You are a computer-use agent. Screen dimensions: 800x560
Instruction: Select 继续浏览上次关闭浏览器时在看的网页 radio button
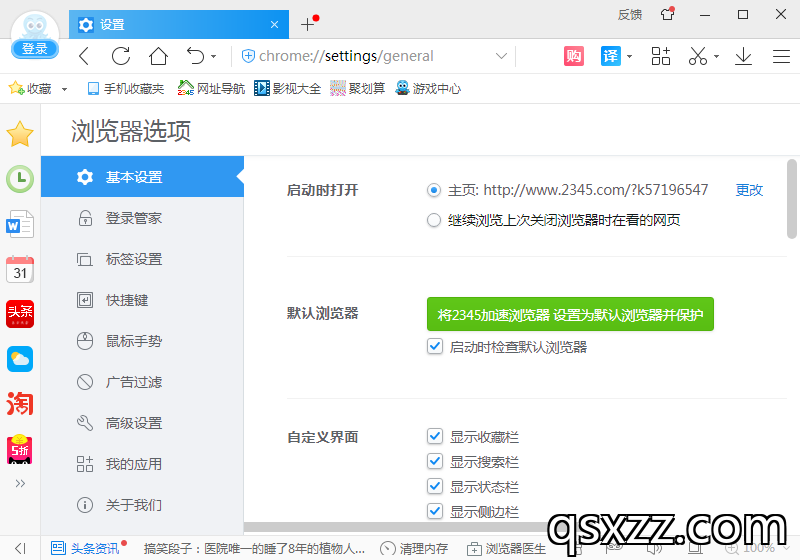[x=434, y=220]
